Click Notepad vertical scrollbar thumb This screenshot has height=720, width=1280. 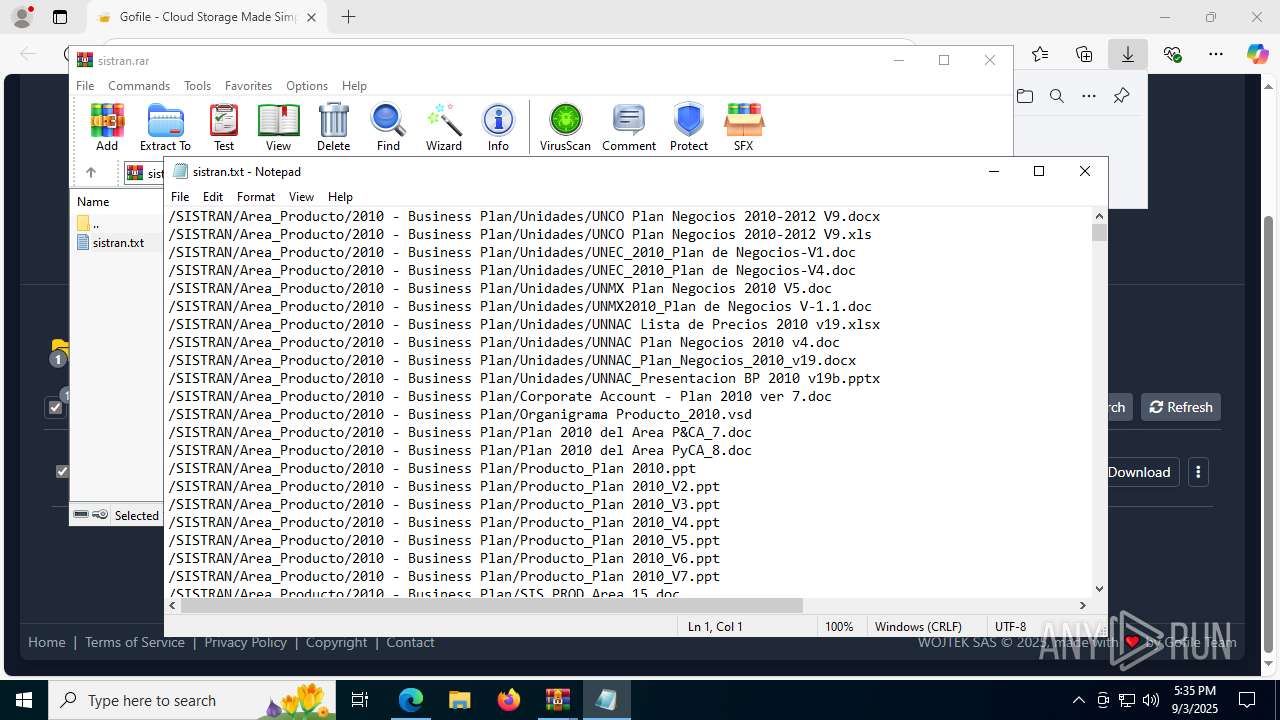pyautogui.click(x=1099, y=232)
